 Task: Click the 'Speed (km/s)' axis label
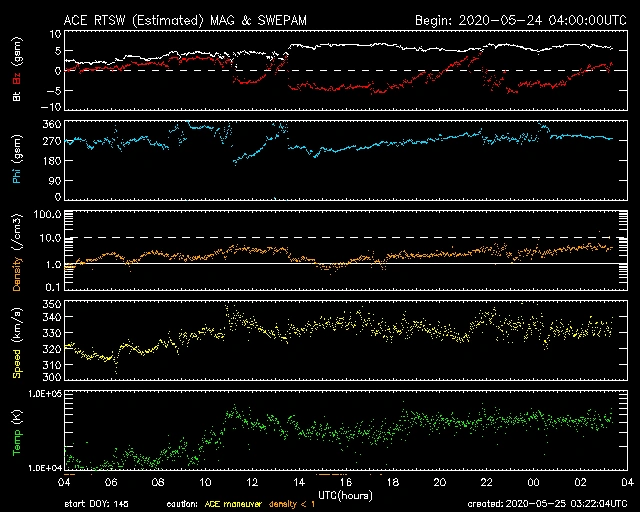click(17, 343)
